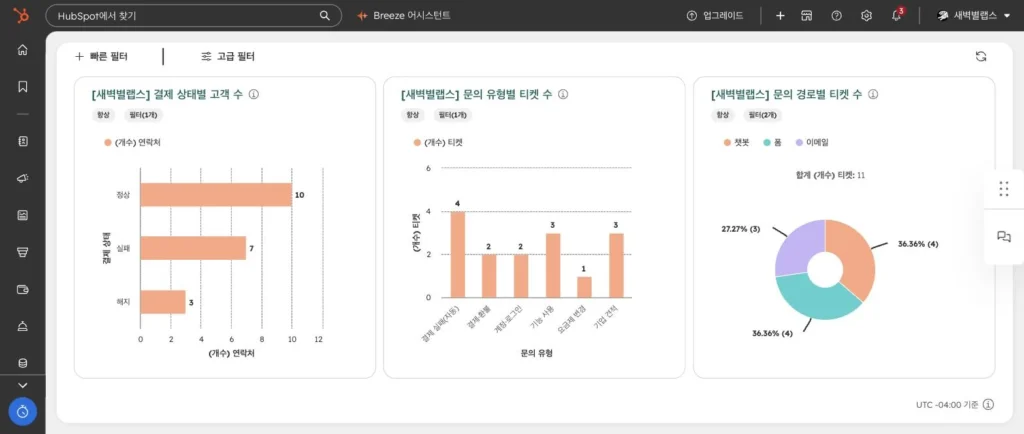Open the CRM contacts icon in sidebar

[23, 141]
